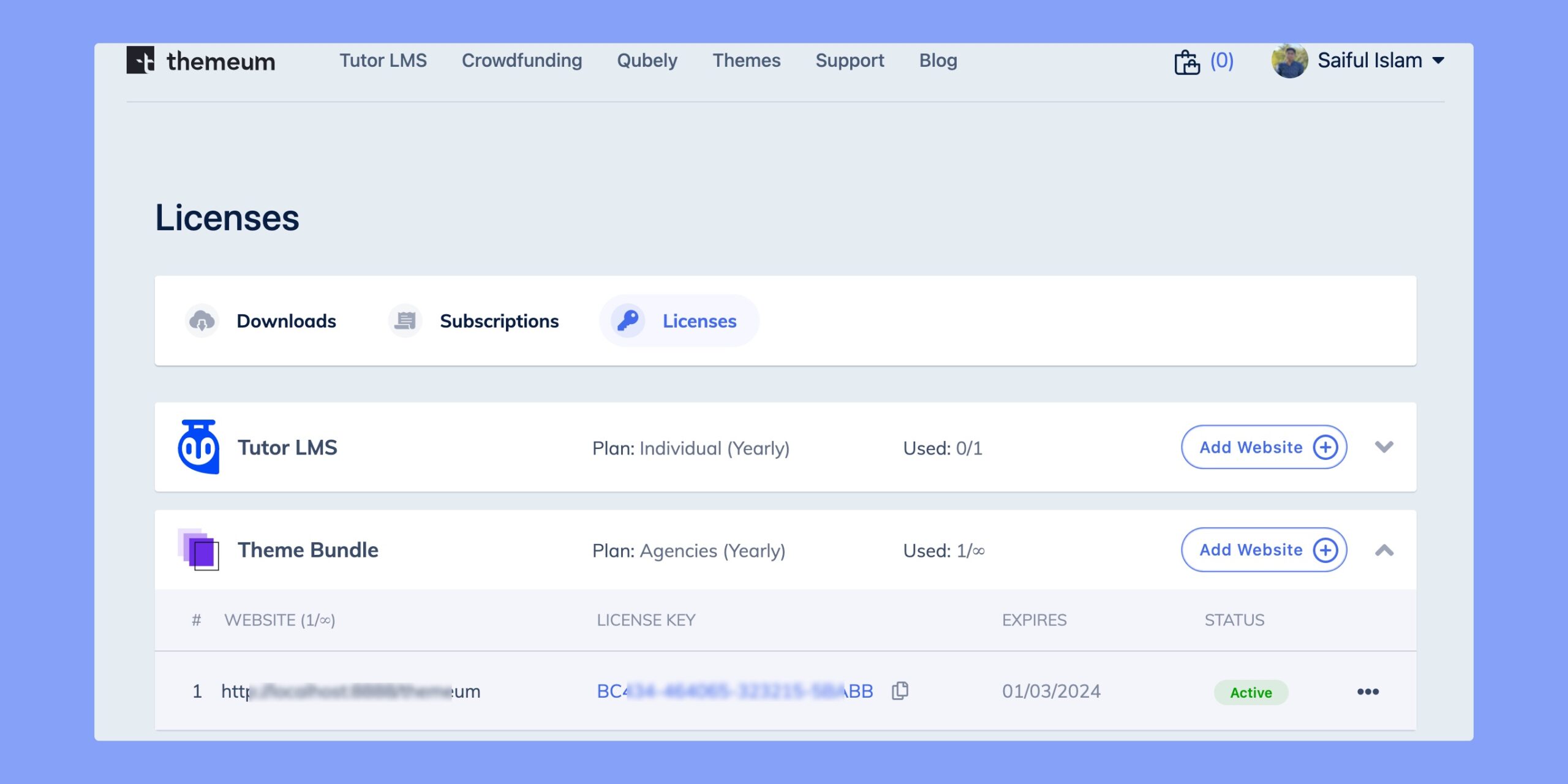
Task: Open the Qubely nav item
Action: tap(647, 61)
